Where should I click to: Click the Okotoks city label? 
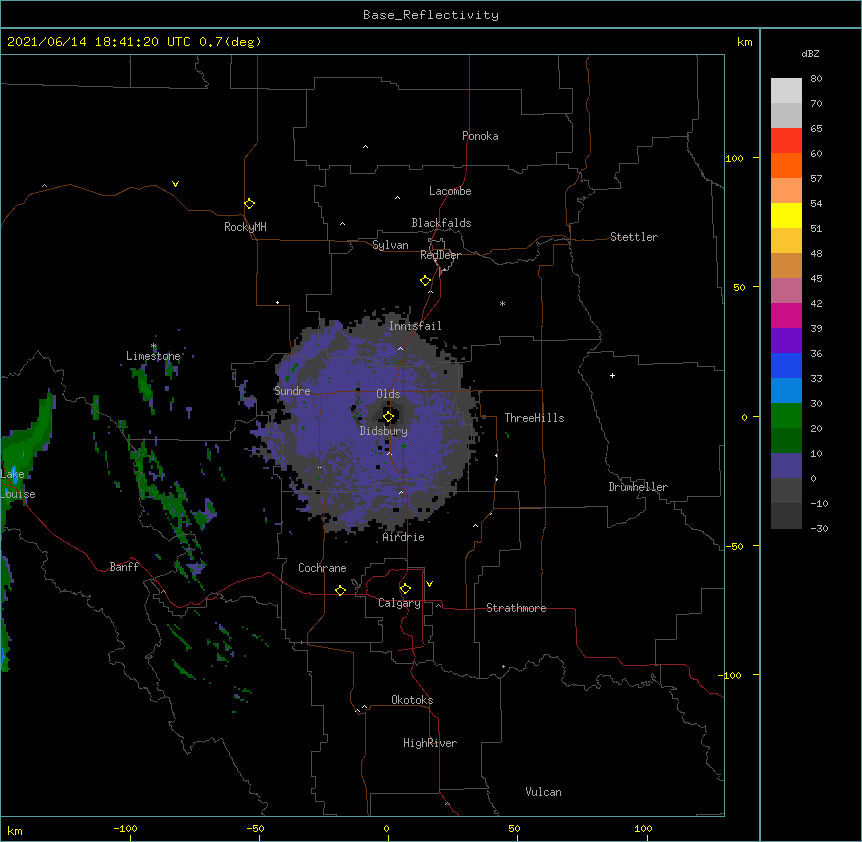tap(412, 700)
